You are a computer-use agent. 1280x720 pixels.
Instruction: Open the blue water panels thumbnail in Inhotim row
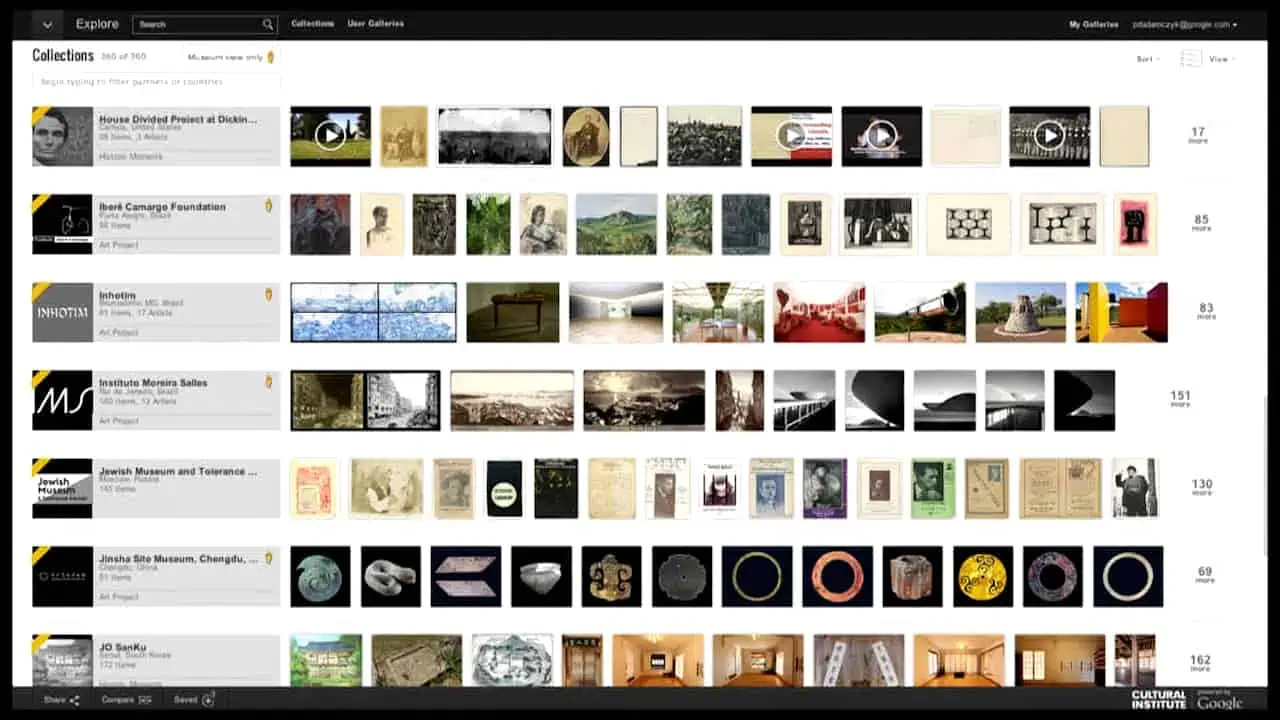tap(373, 312)
